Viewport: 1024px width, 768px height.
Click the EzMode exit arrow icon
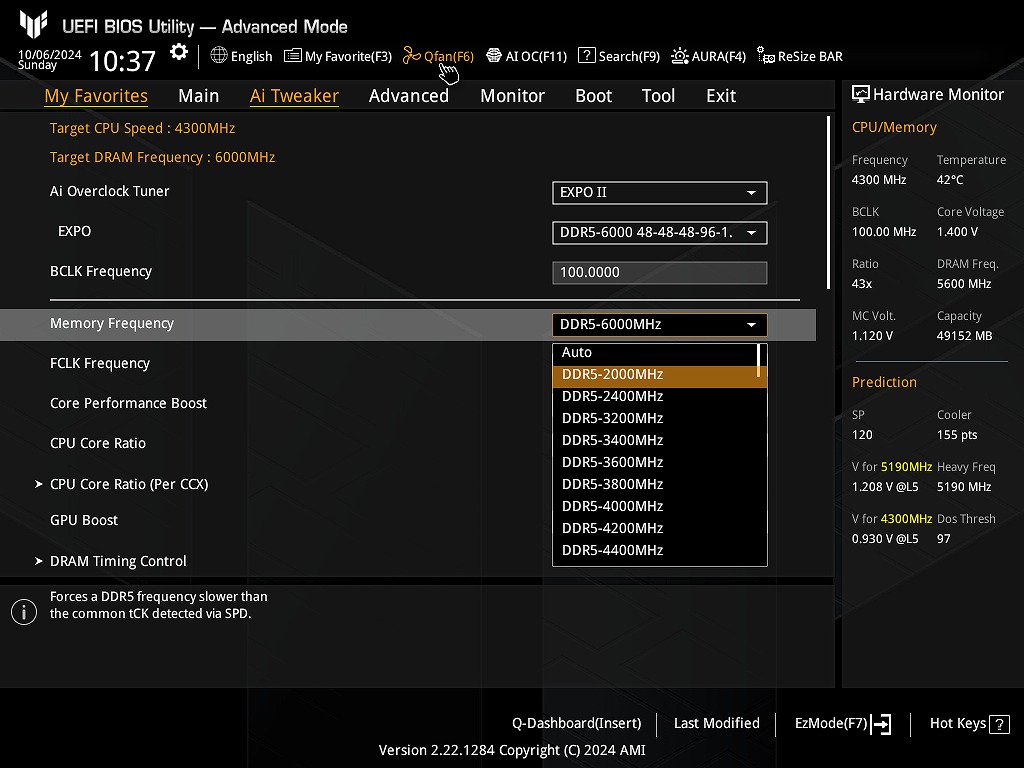pyautogui.click(x=881, y=724)
